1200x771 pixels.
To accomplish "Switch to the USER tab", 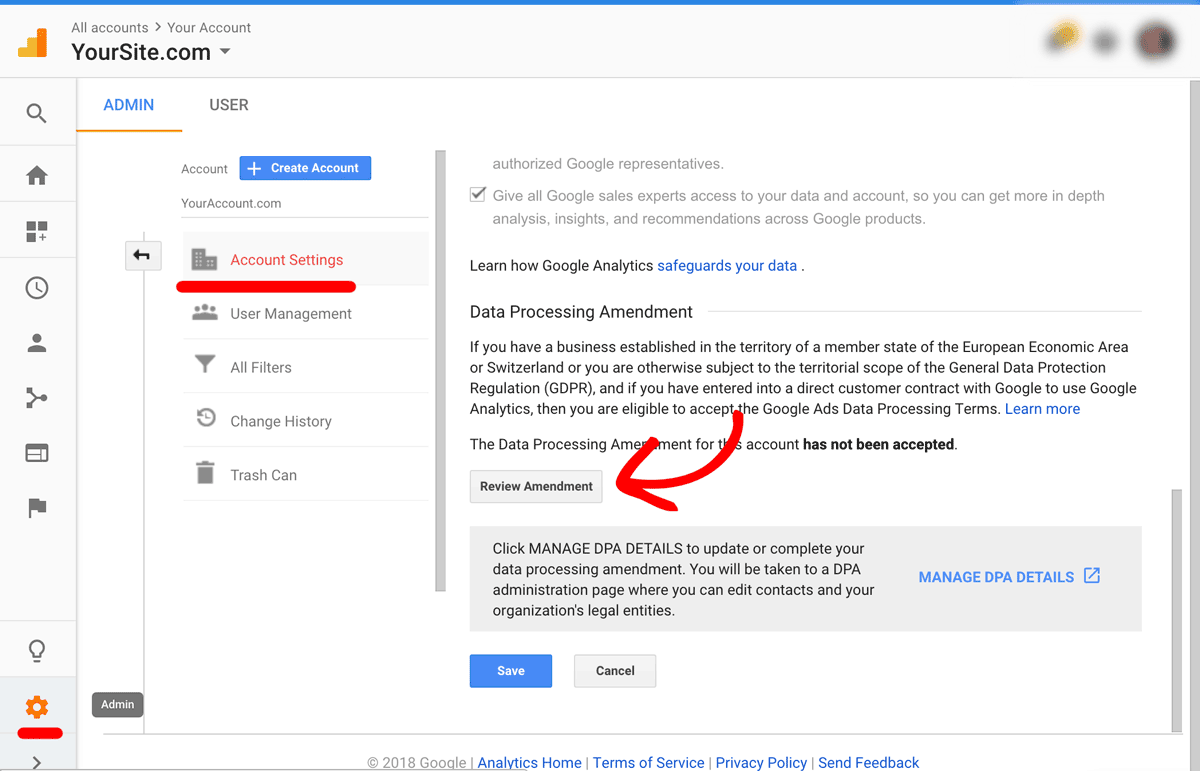I will [229, 105].
